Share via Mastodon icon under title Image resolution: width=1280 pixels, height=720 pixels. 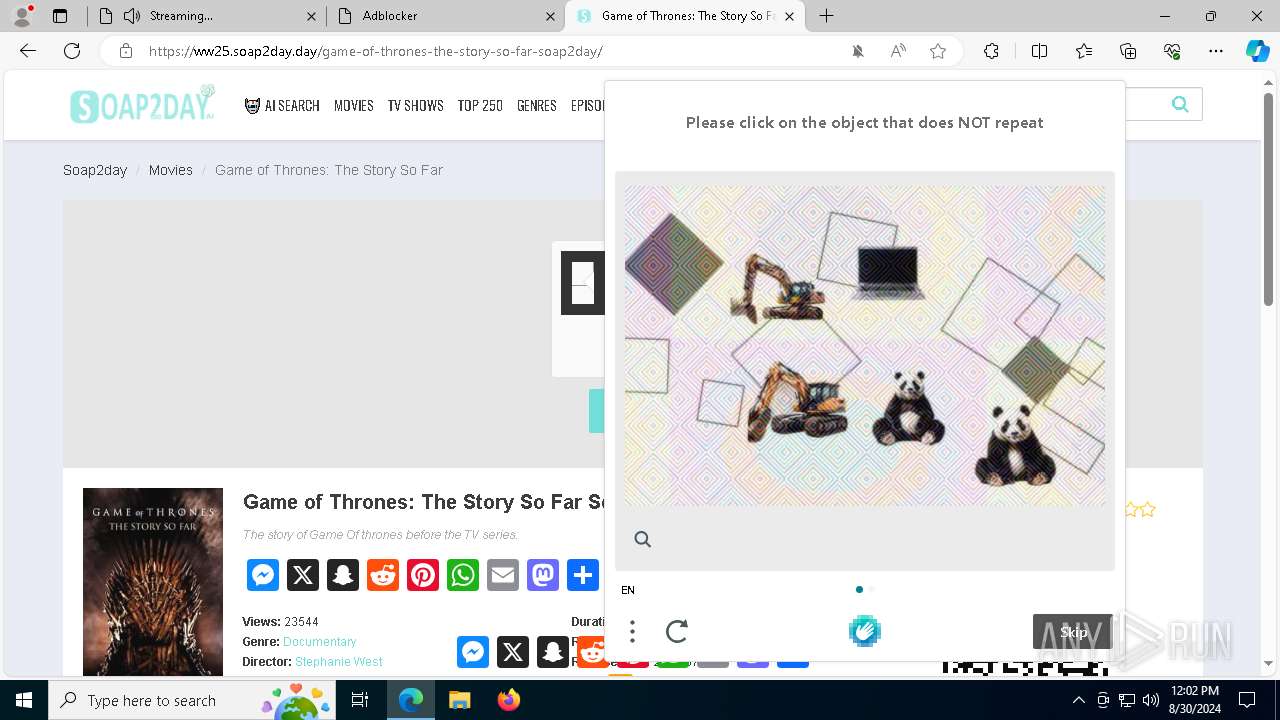[543, 575]
